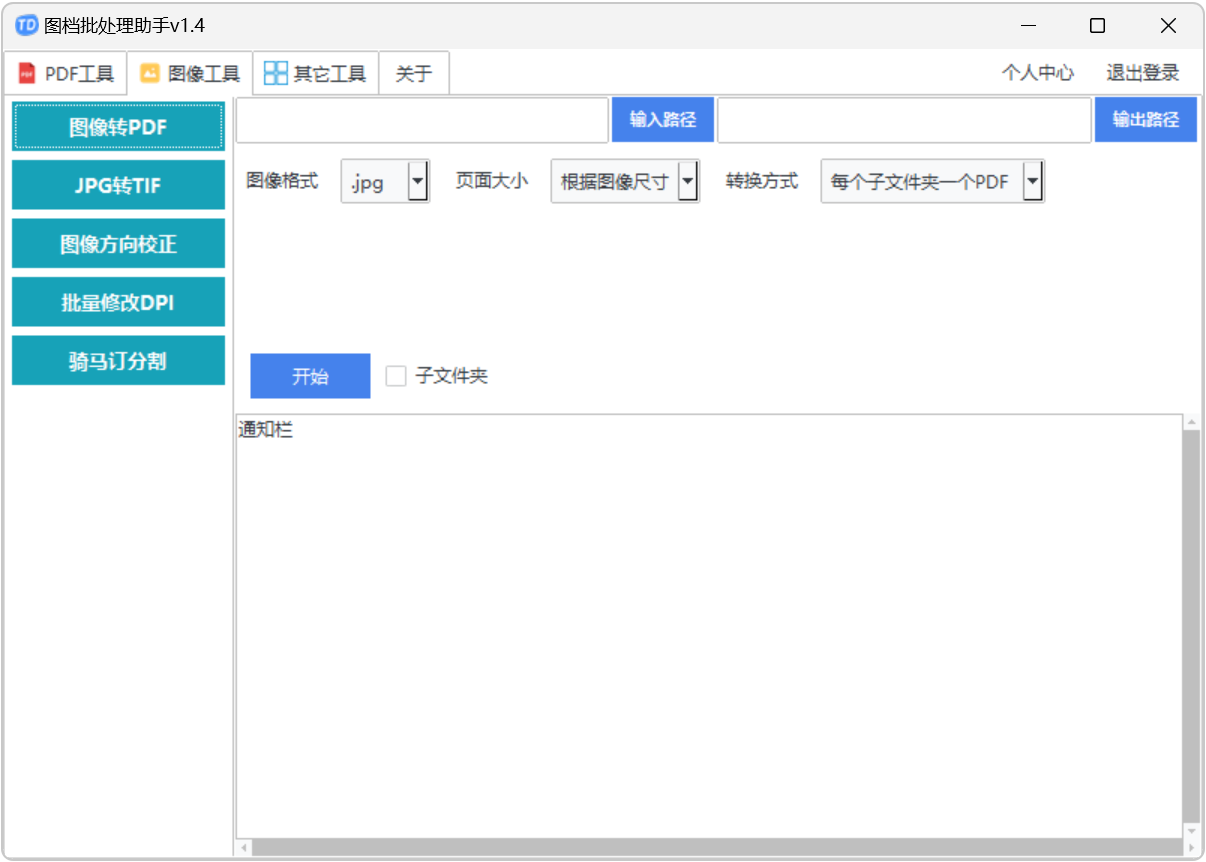Toggle the 子文件夹 checkbox
The height and width of the screenshot is (862, 1206).
396,376
